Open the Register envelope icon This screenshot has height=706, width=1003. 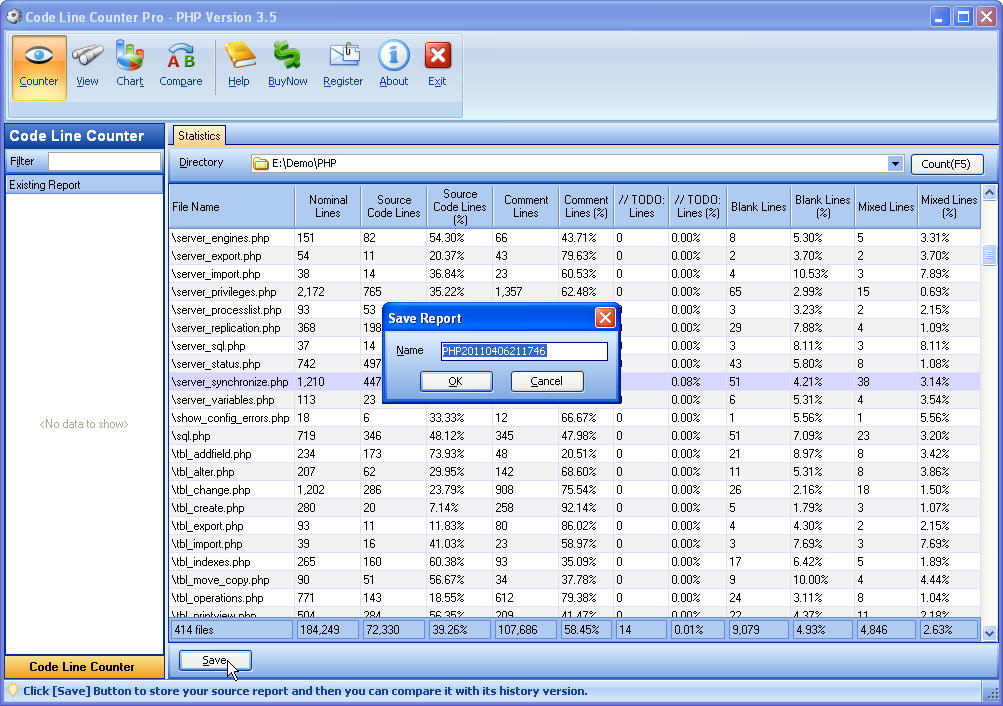click(343, 67)
